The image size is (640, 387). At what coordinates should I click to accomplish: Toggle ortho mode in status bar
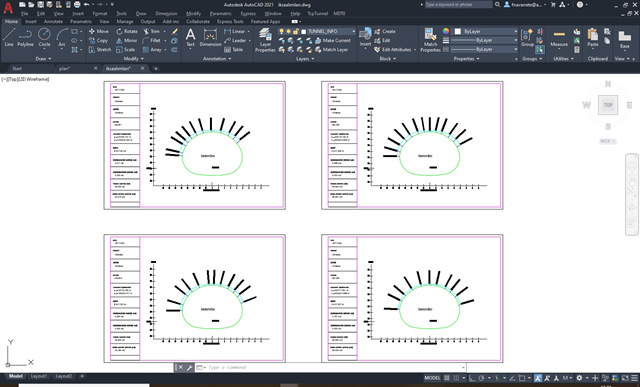(471, 378)
